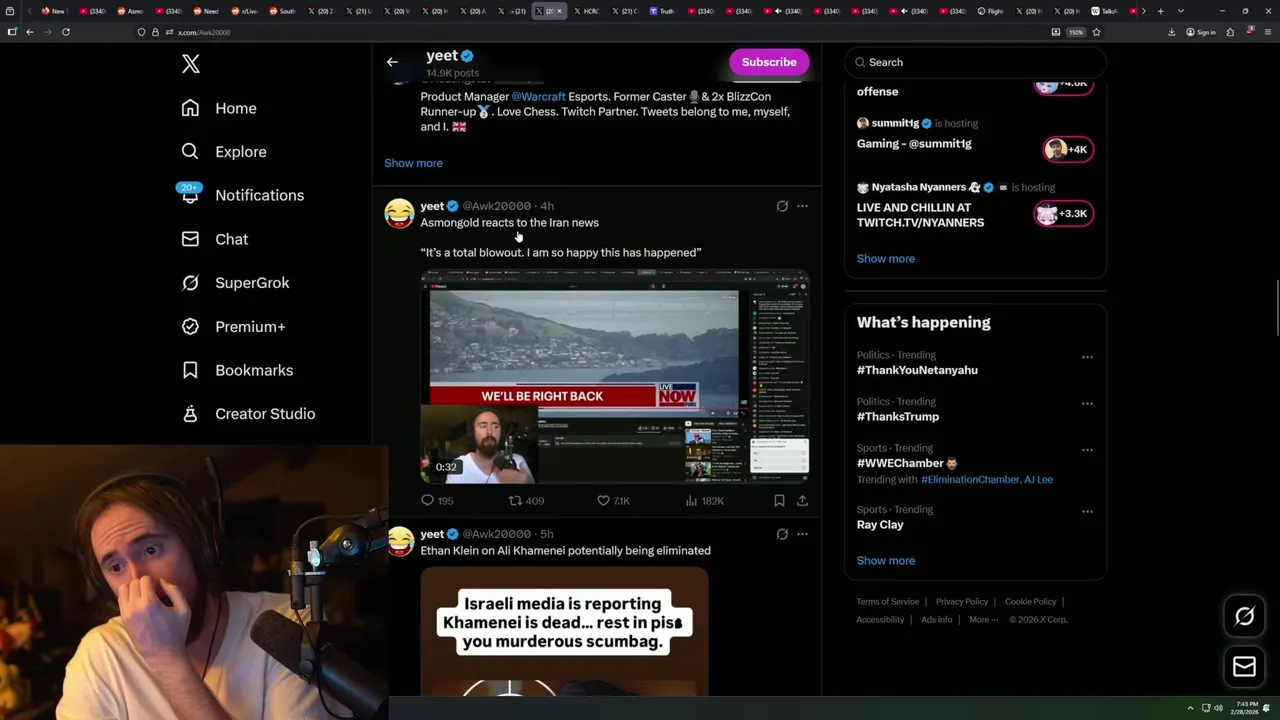This screenshot has width=1280, height=720.
Task: Open floating Grok button
Action: 1244,617
